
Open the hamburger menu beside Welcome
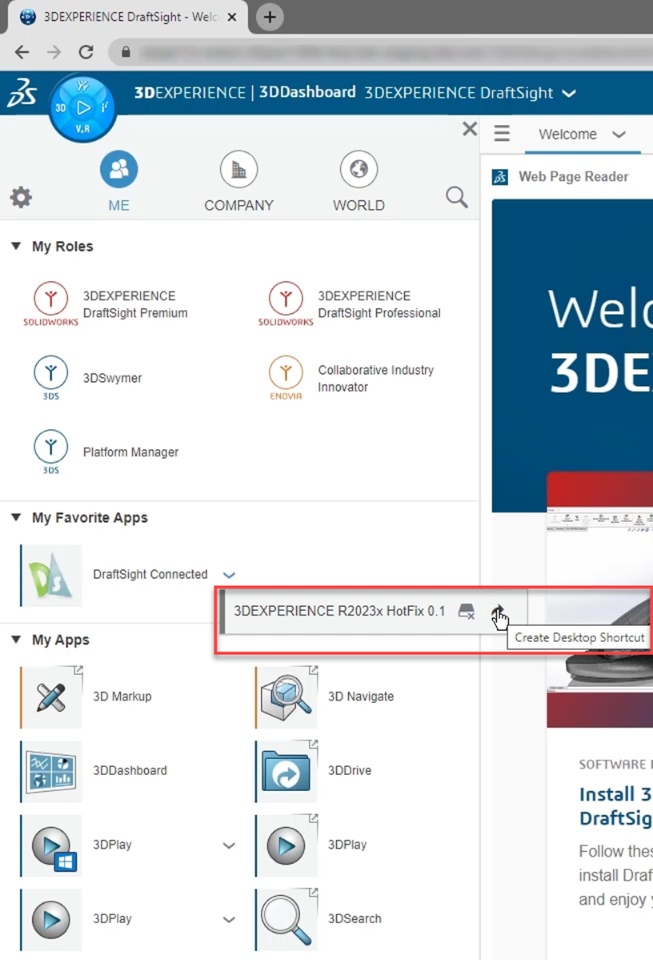[502, 133]
